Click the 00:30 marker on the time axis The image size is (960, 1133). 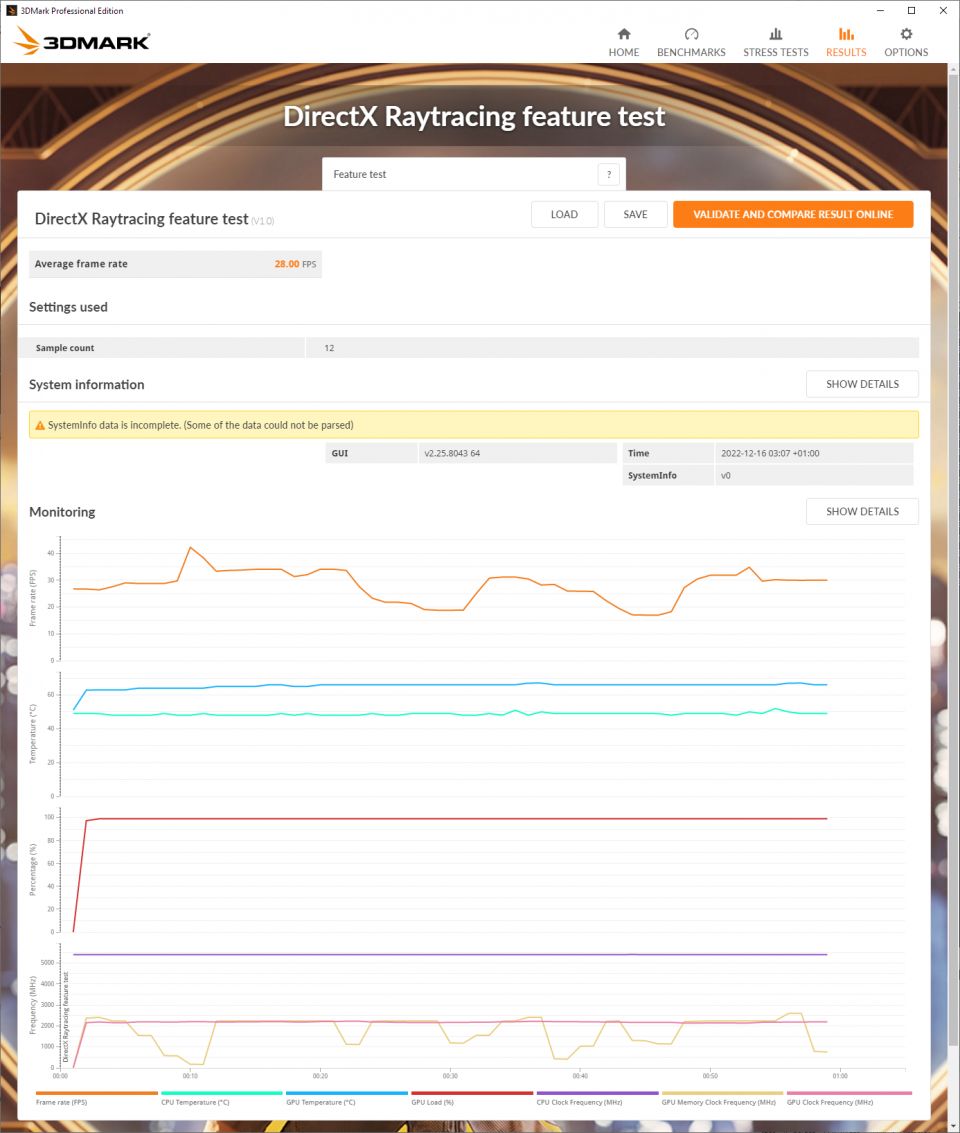[450, 1076]
